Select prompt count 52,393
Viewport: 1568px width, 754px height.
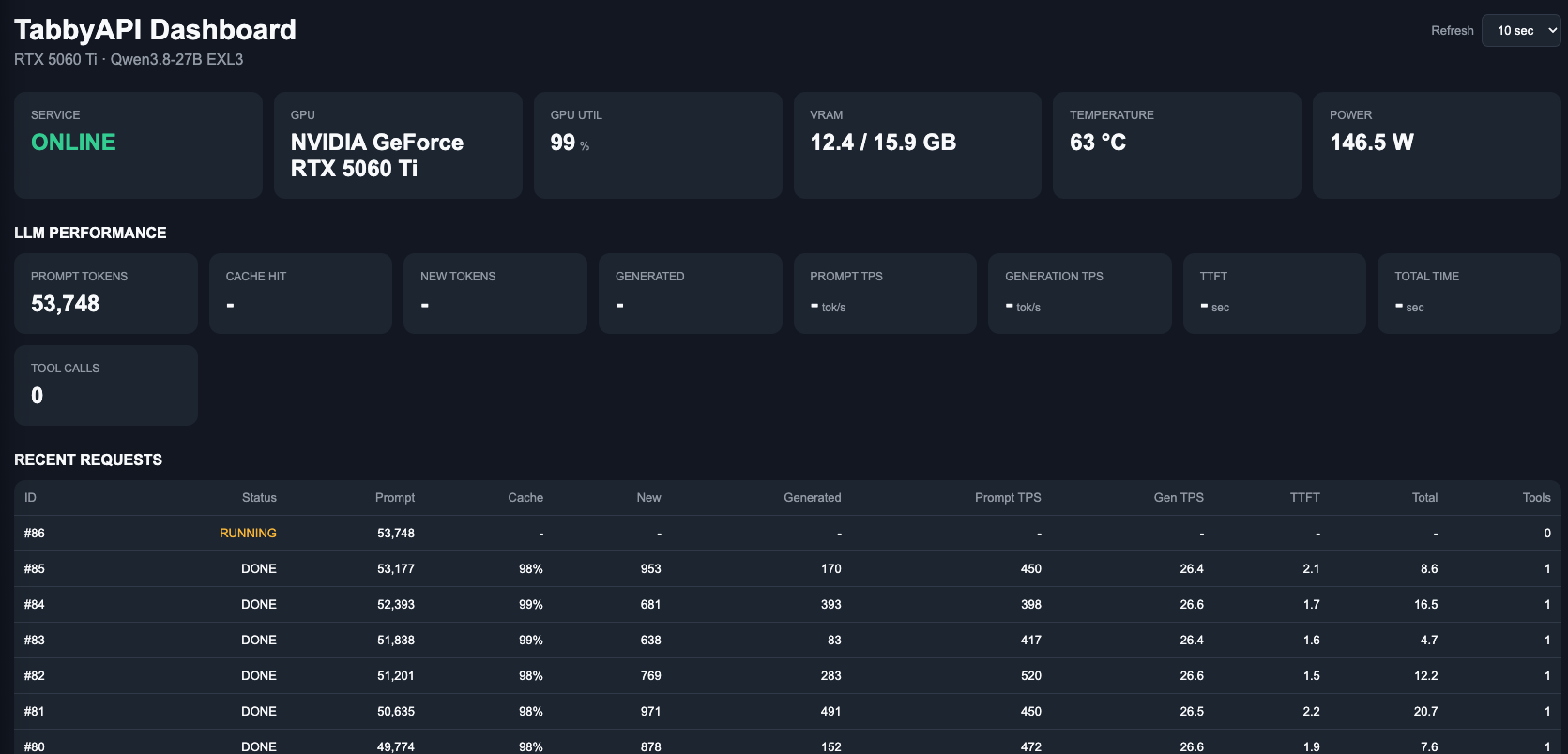point(396,605)
